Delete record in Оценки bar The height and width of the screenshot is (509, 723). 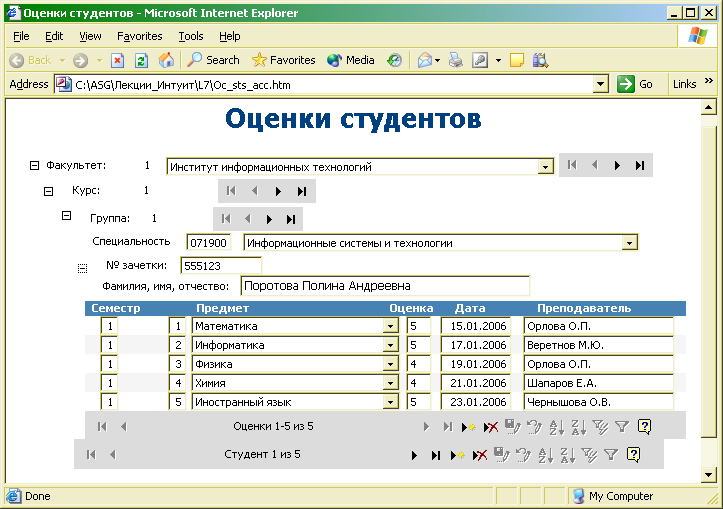pyautogui.click(x=491, y=427)
